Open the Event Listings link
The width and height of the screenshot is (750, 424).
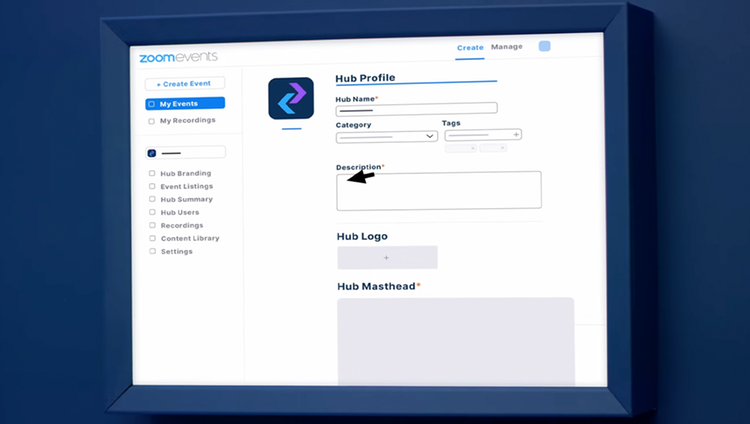coord(187,186)
